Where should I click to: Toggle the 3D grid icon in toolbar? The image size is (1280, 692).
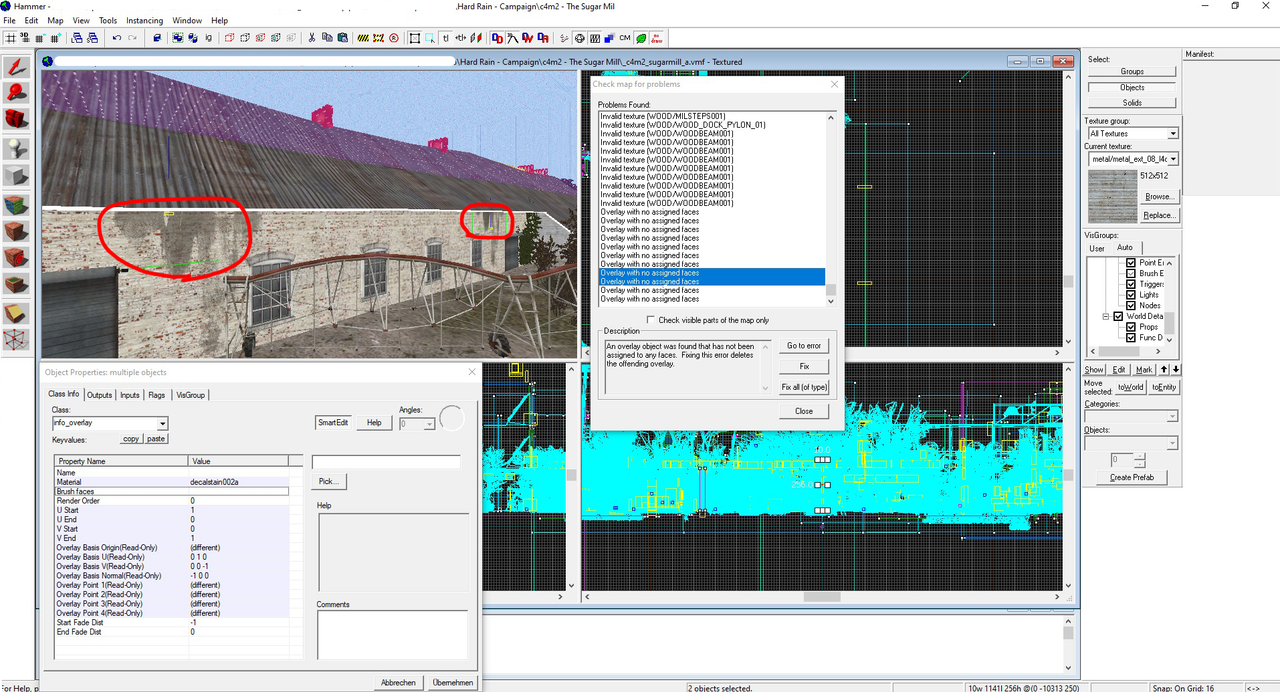pyautogui.click(x=25, y=38)
